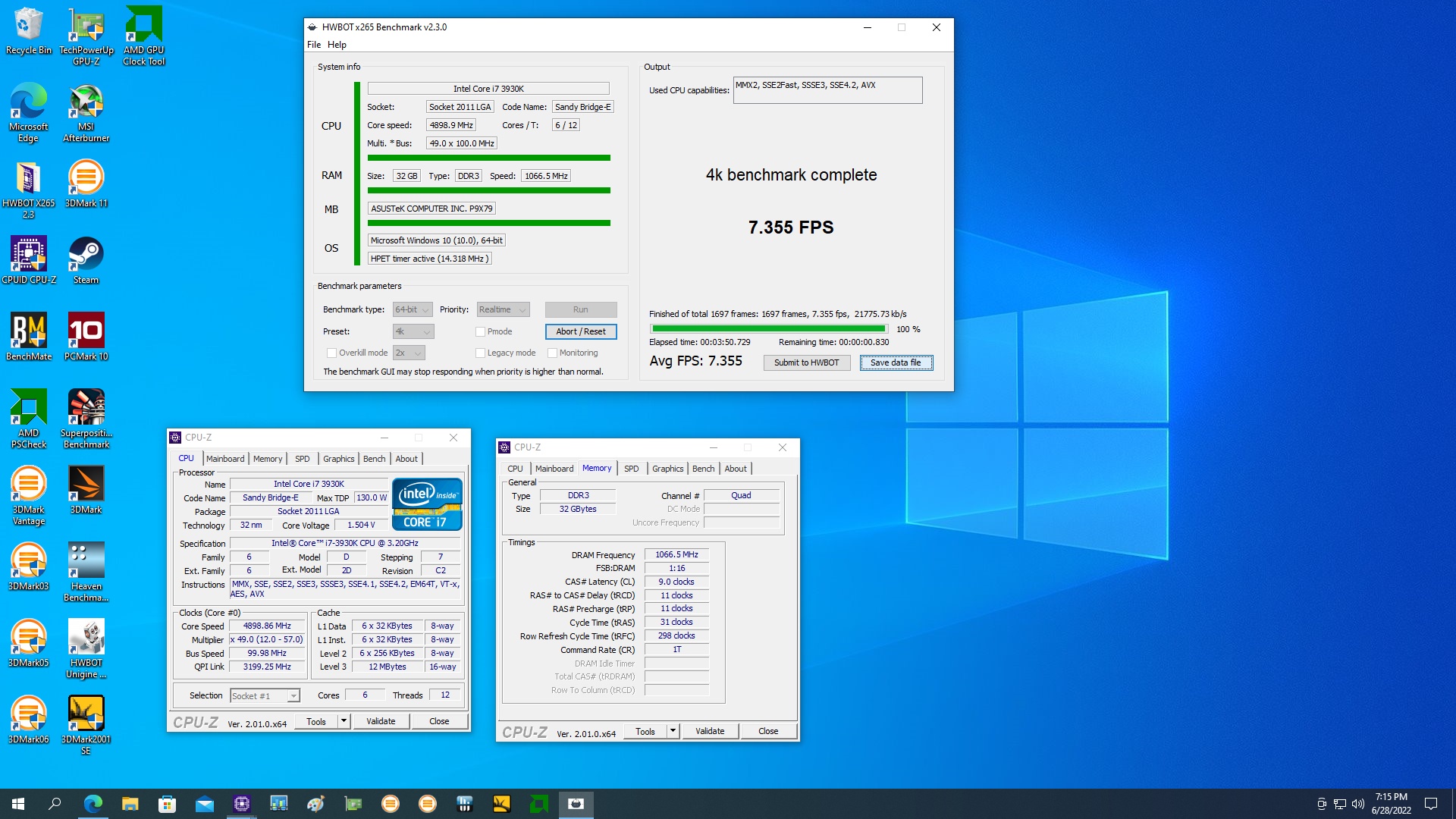Viewport: 1456px width, 819px height.
Task: Open Tools dropdown arrow in left CPU-Z window
Action: (x=344, y=721)
